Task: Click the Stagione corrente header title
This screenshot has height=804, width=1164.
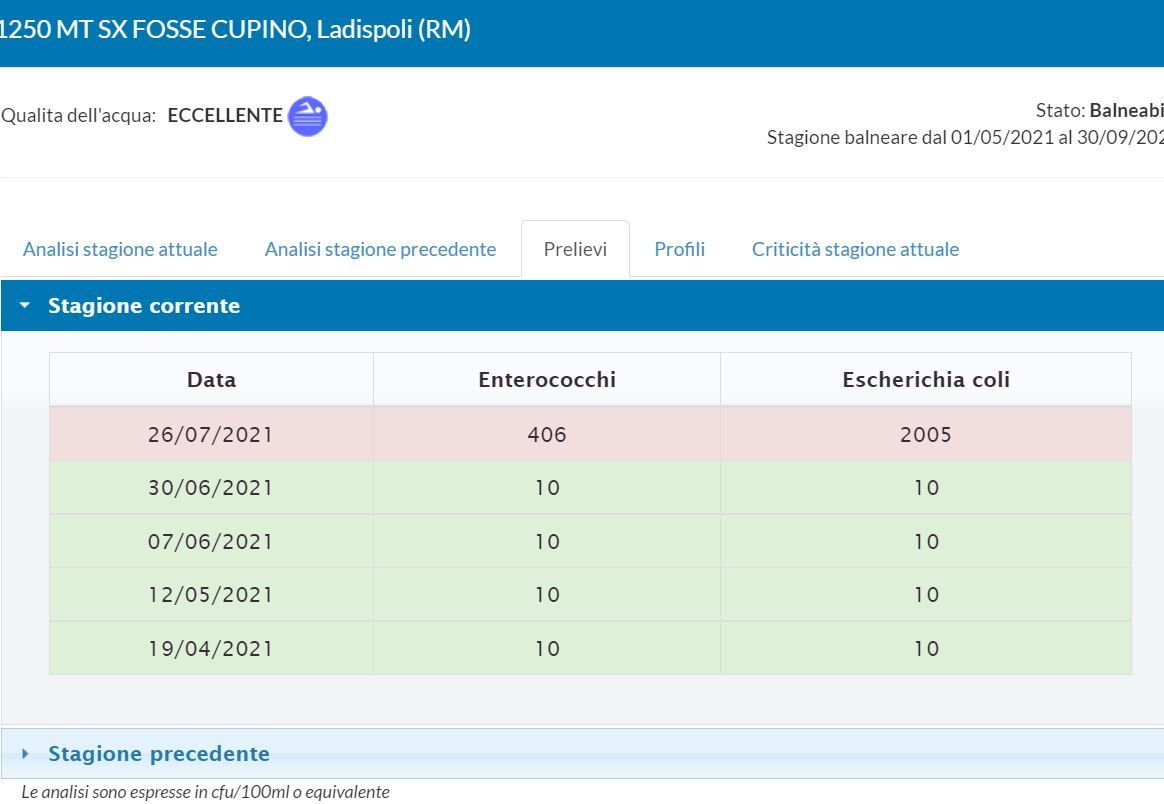Action: (144, 305)
